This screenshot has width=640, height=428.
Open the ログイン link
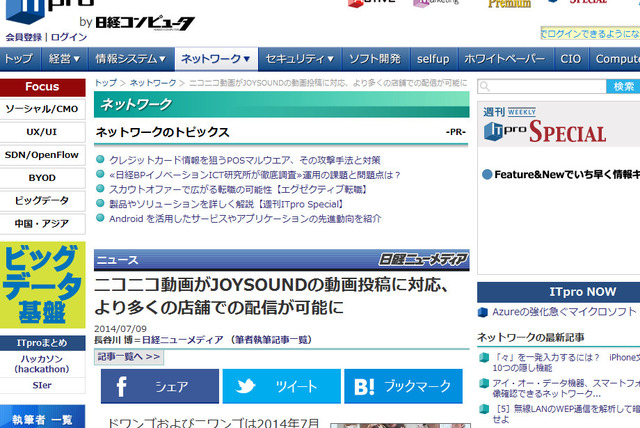coord(69,37)
